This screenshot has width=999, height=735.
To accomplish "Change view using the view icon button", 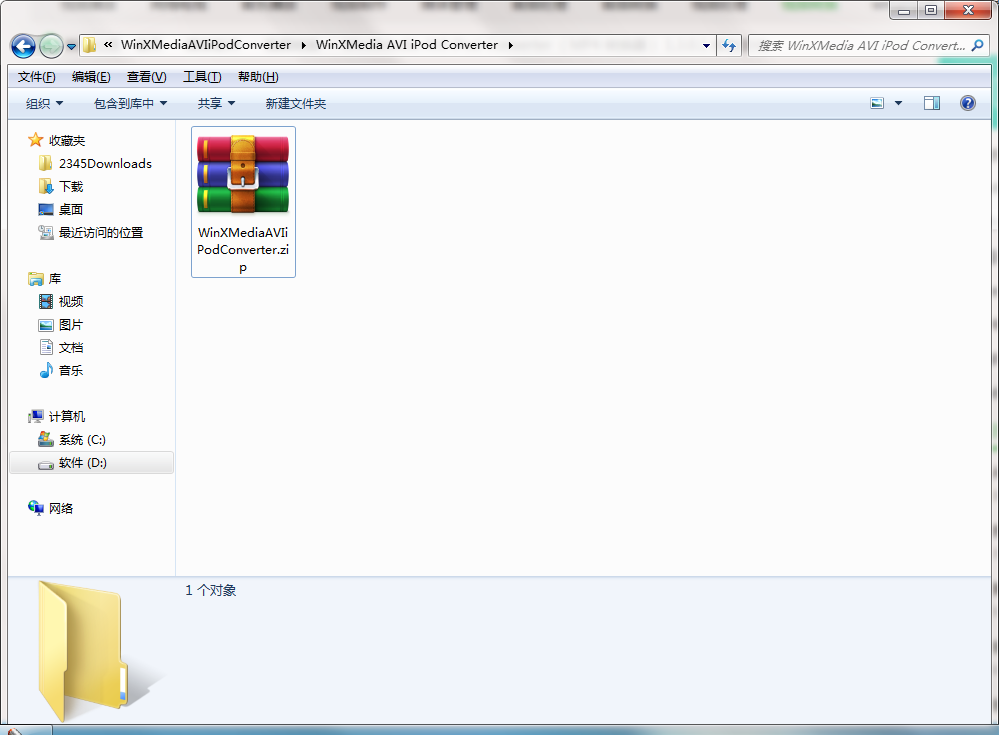I will coord(877,103).
